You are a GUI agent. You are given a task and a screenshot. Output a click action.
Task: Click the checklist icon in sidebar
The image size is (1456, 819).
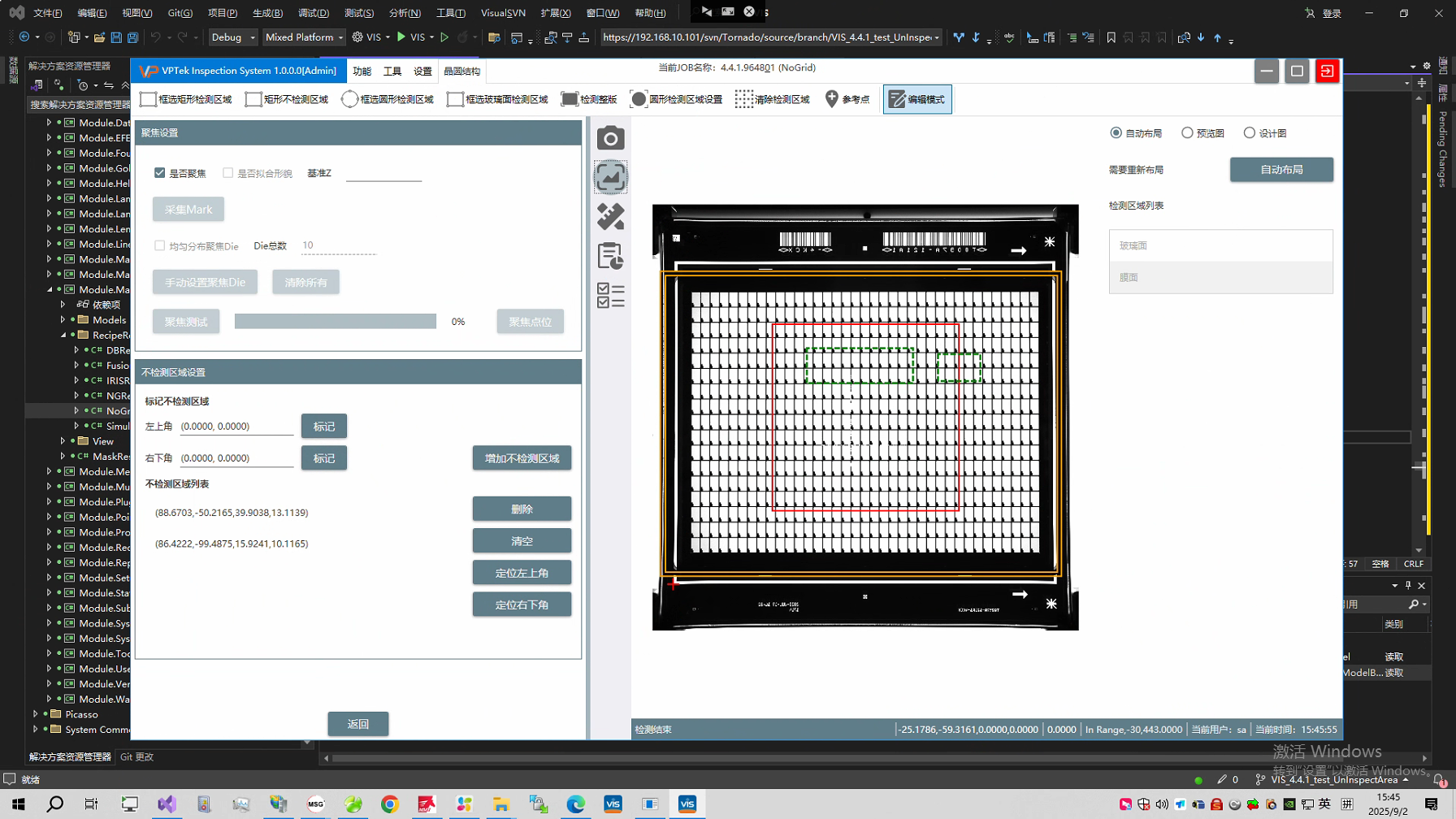[x=610, y=295]
